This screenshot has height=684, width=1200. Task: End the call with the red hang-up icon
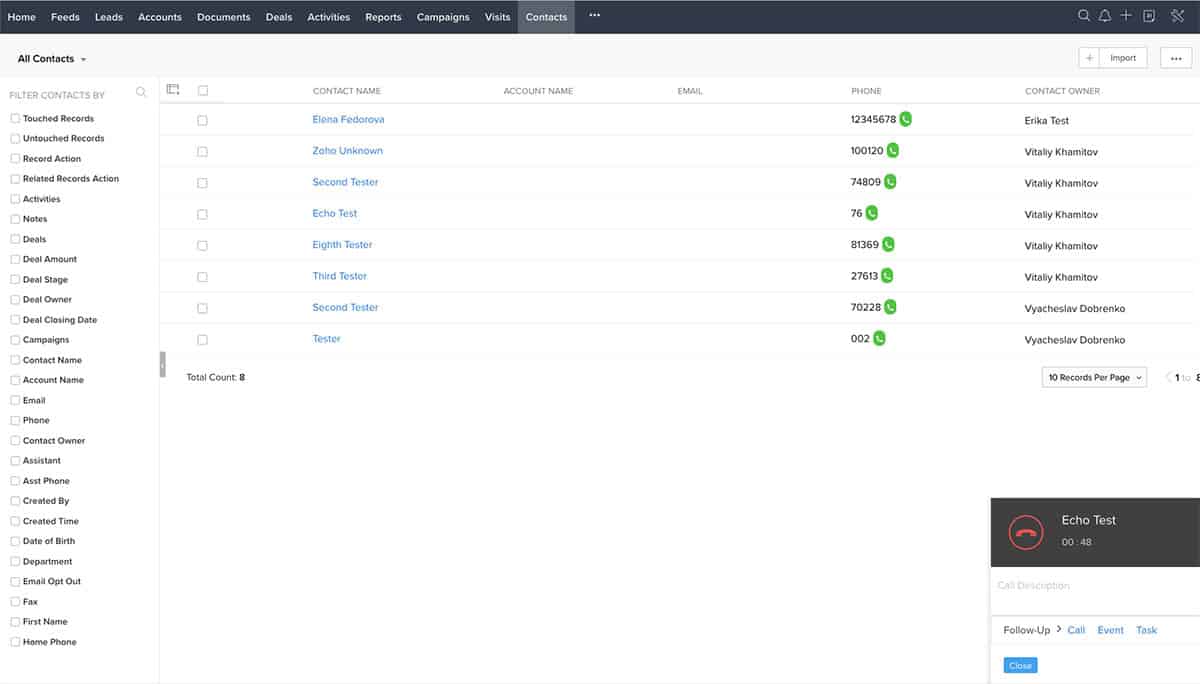click(1024, 532)
